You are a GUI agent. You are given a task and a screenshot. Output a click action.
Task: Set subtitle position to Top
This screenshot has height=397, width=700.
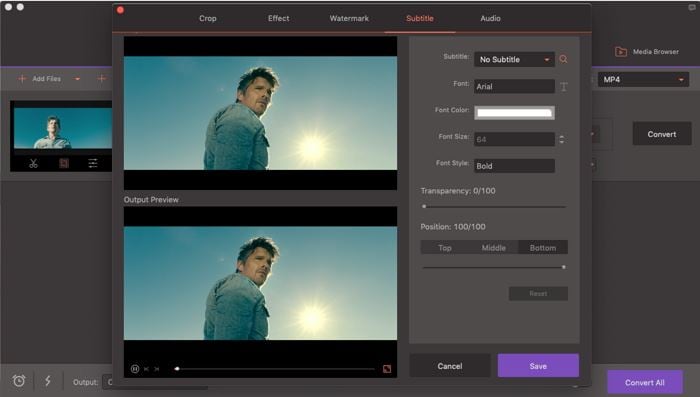(x=445, y=247)
